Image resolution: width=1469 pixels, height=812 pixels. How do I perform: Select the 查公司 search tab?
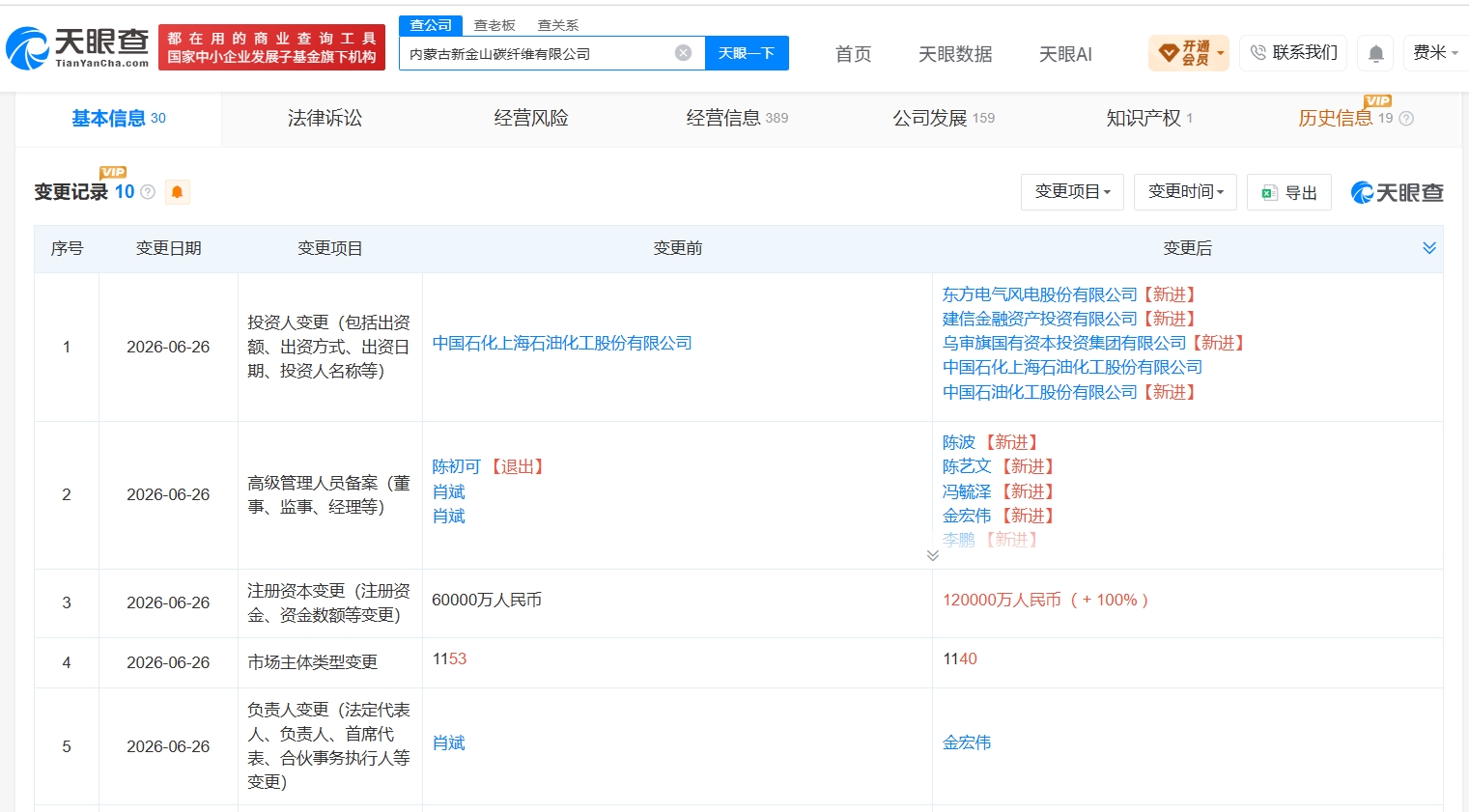[x=431, y=25]
